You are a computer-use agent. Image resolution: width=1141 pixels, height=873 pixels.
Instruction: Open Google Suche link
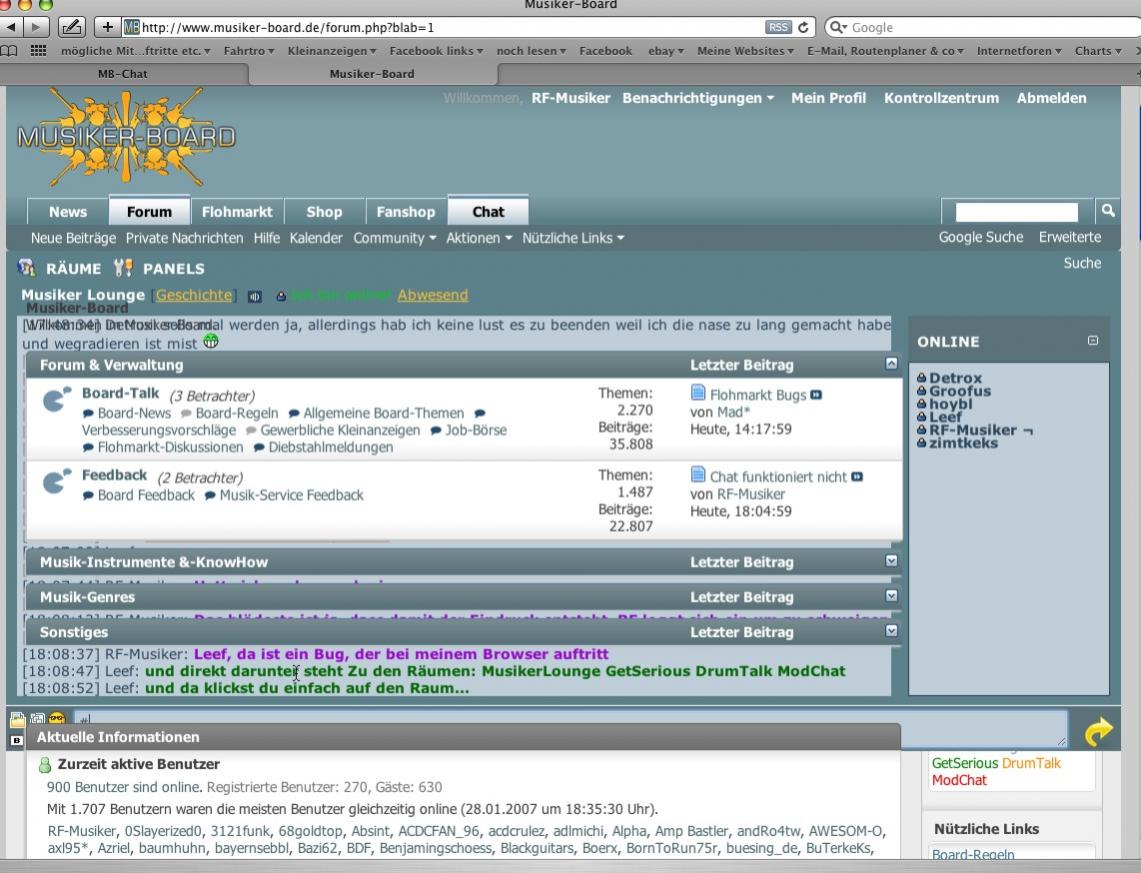click(x=980, y=237)
